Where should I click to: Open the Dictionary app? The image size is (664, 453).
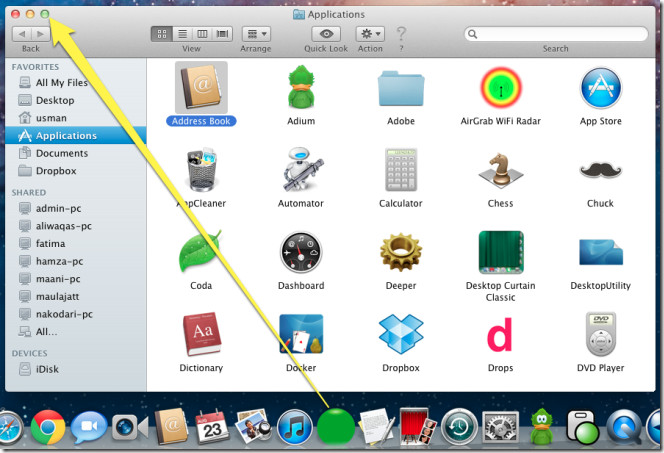tap(202, 334)
